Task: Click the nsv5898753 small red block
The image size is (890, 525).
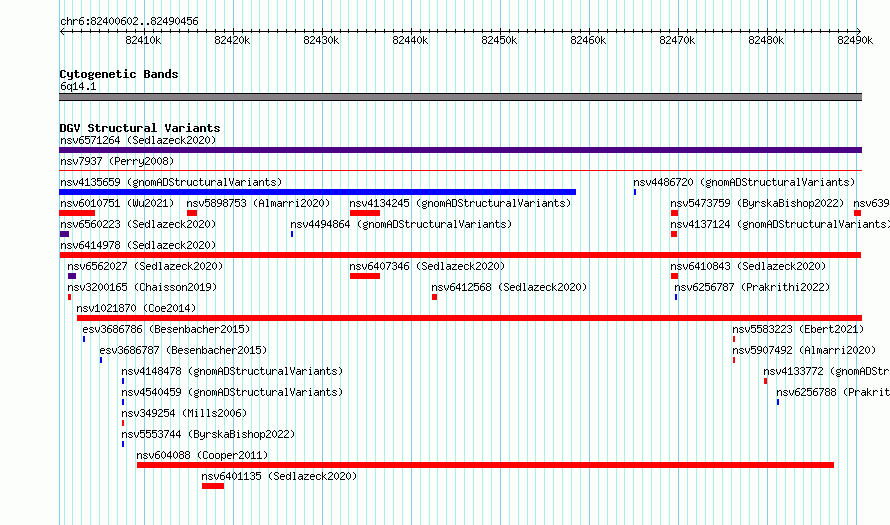Action: pyautogui.click(x=192, y=213)
